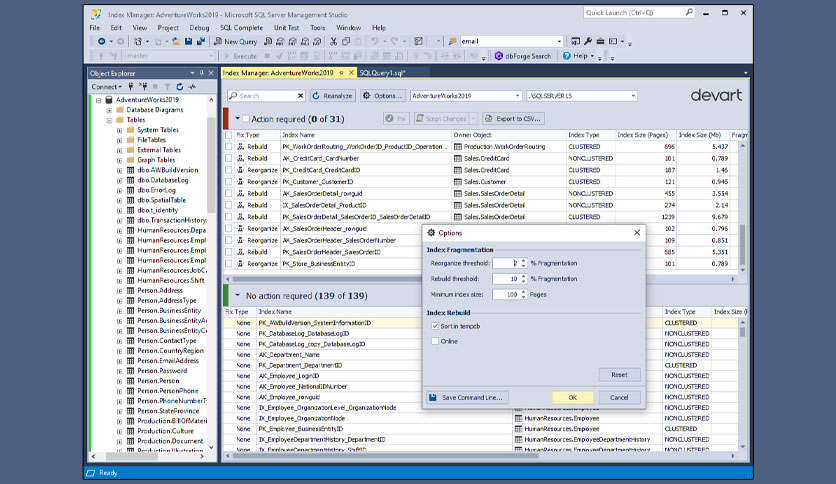
Task: Increase the Minimum index size spinner
Action: tap(524, 292)
